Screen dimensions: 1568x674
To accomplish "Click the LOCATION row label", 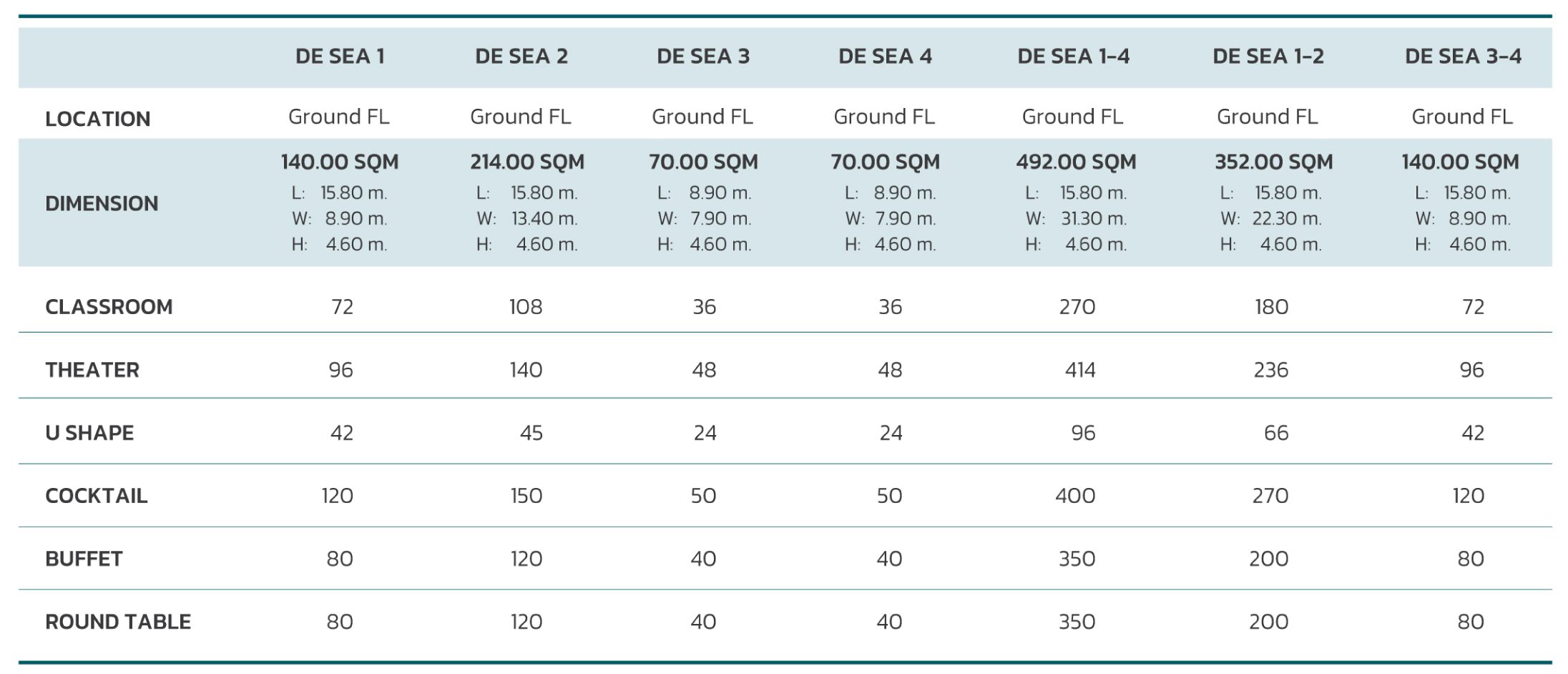I will [x=98, y=119].
